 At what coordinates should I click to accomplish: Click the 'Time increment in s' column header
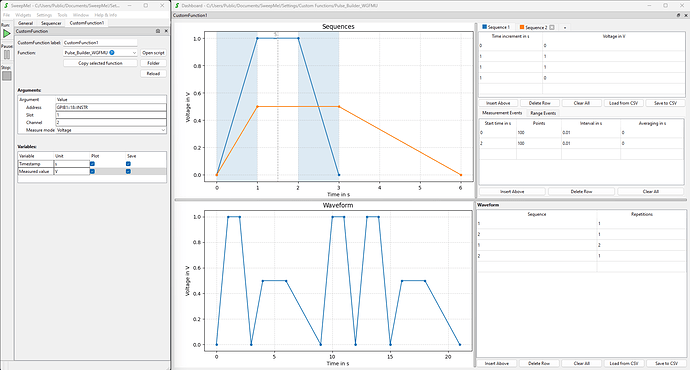pos(510,36)
